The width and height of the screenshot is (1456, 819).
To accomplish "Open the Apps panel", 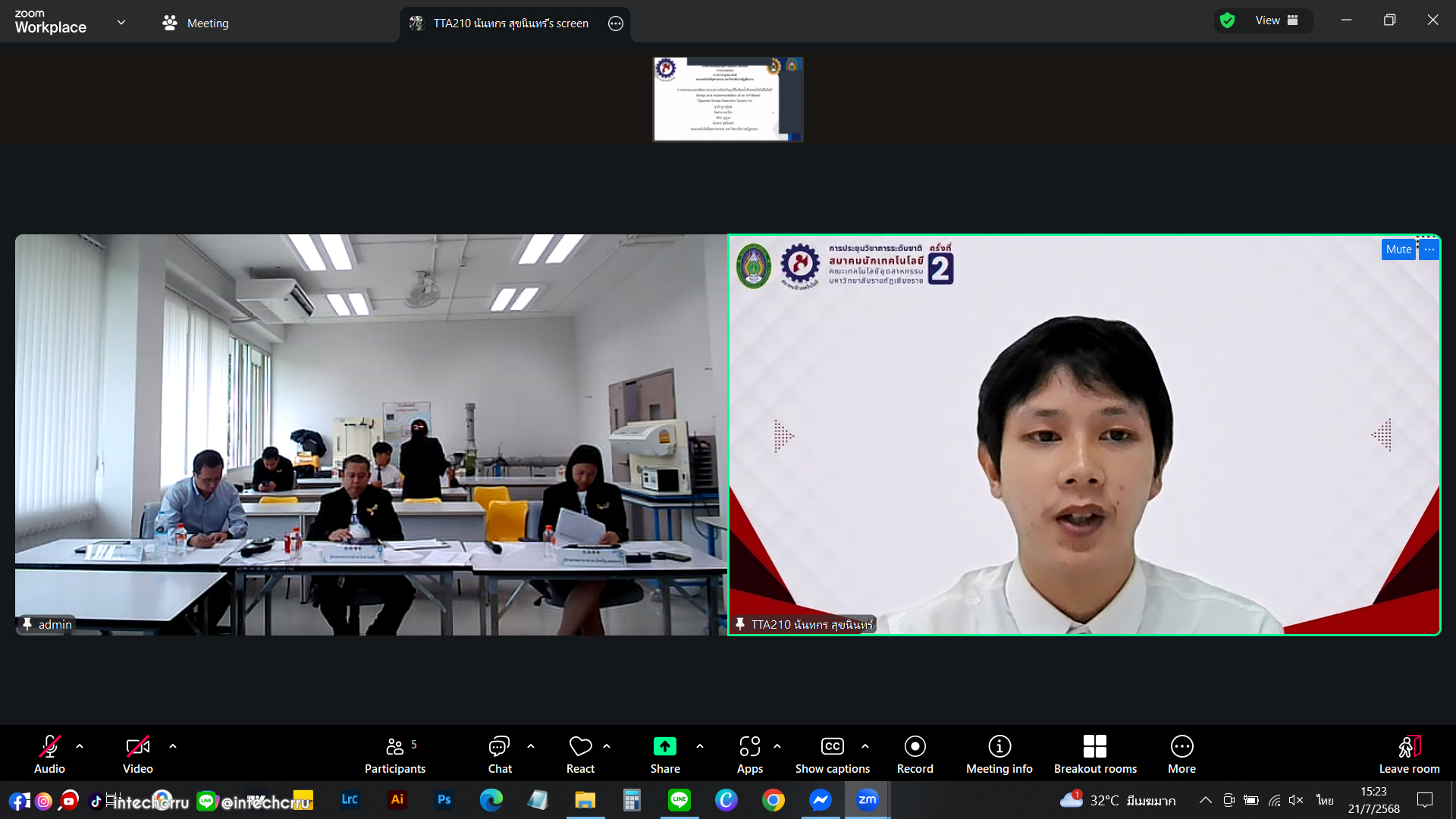I will click(x=749, y=755).
